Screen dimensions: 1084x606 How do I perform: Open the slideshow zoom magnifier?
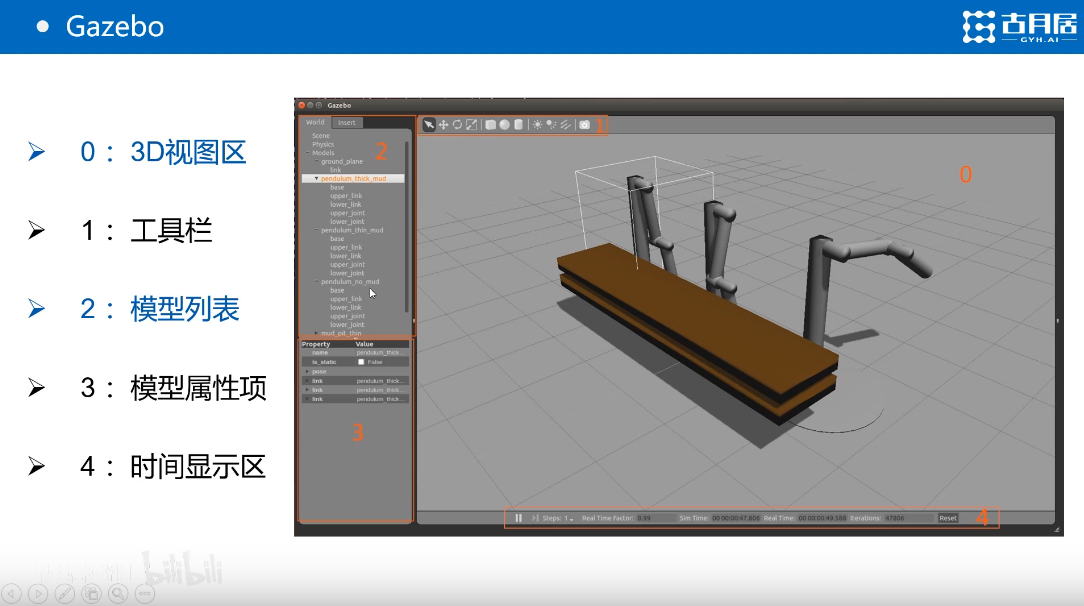[x=118, y=593]
